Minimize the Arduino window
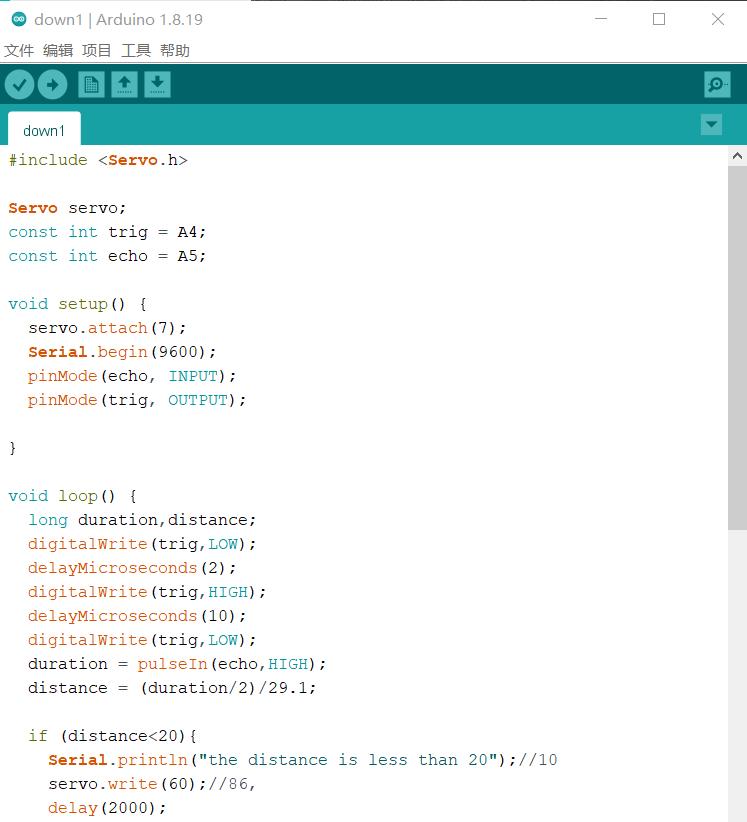The image size is (747, 822). 601,19
